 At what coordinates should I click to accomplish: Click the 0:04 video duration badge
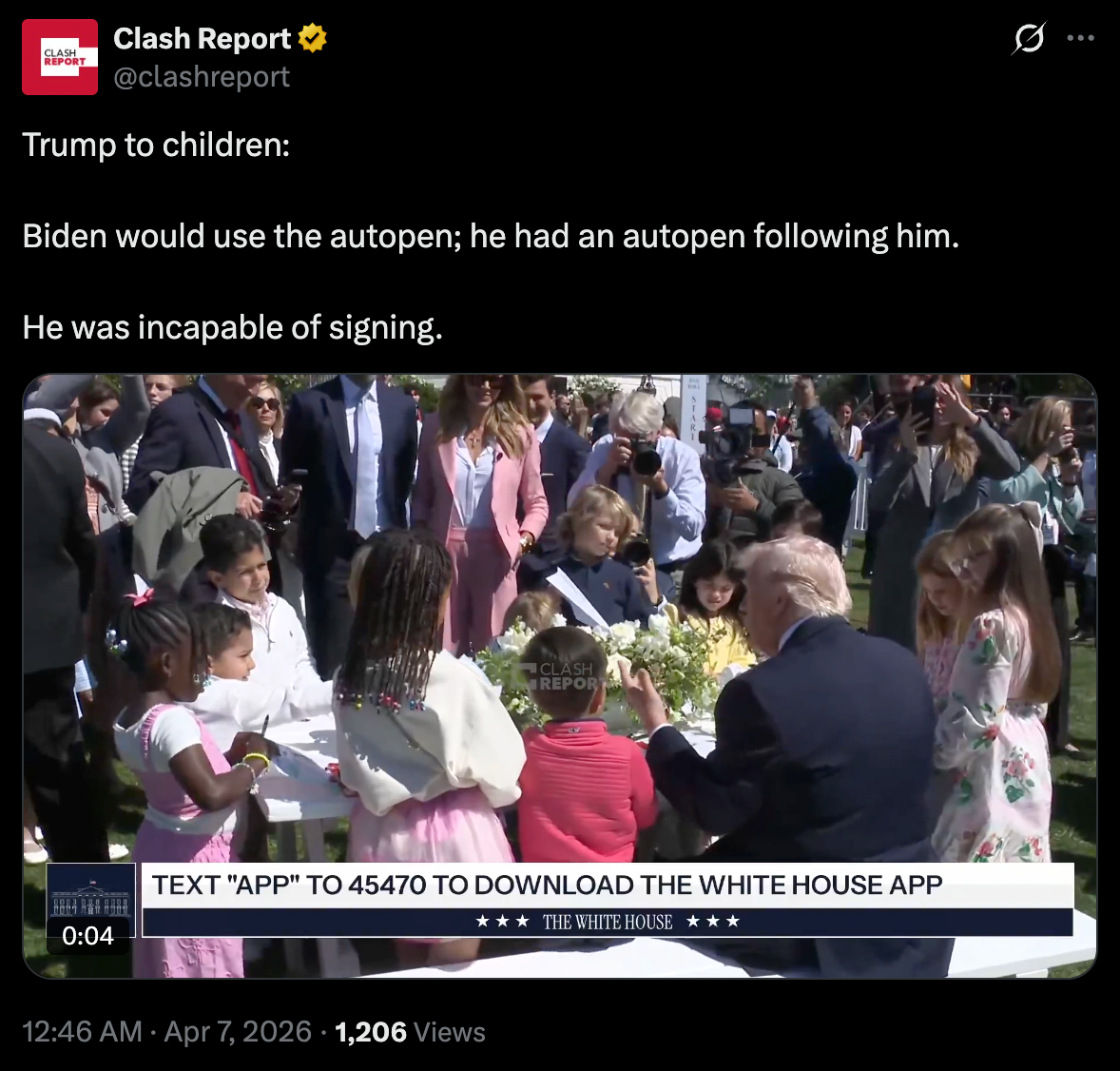(x=87, y=936)
